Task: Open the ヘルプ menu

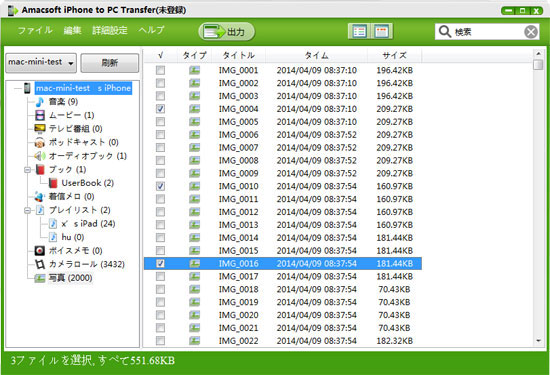Action: pos(151,31)
